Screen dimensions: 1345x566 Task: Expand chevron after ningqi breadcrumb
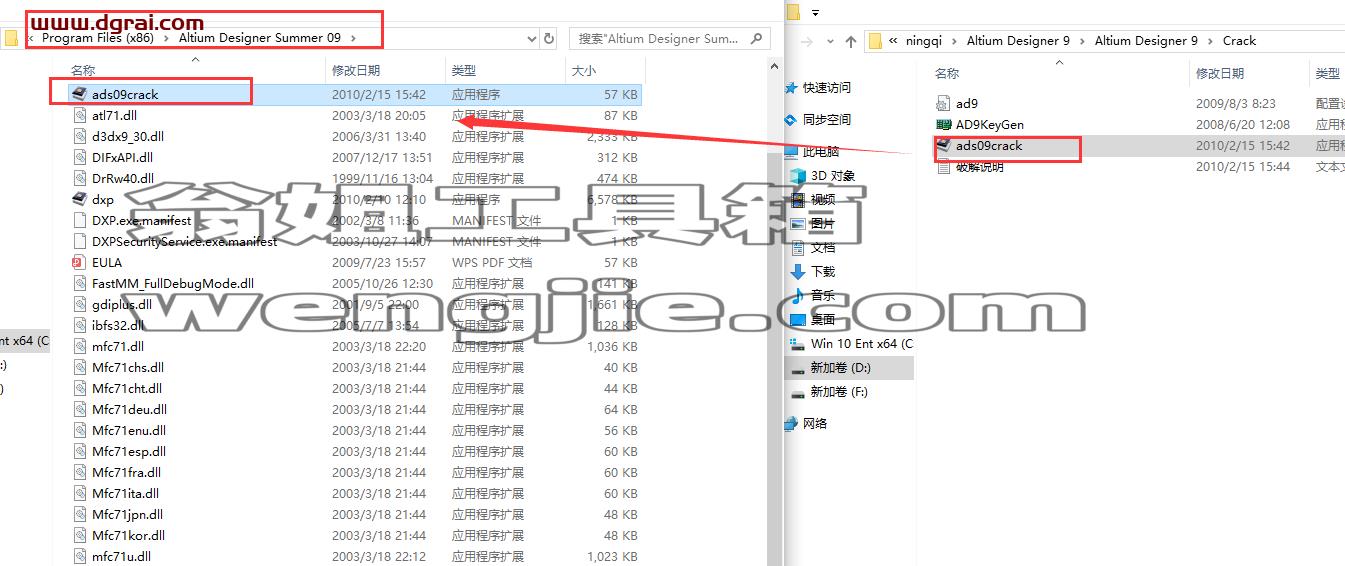956,41
